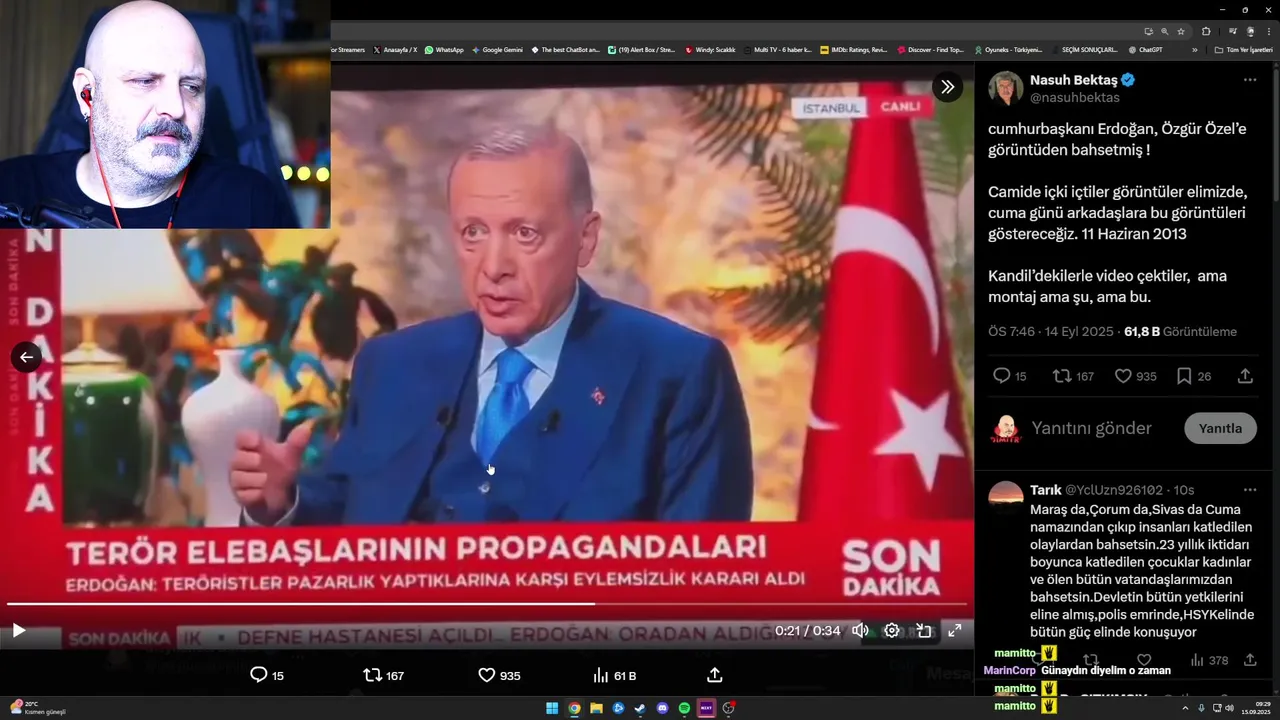Click zoom magnifier icon in address bar

click(x=1165, y=32)
